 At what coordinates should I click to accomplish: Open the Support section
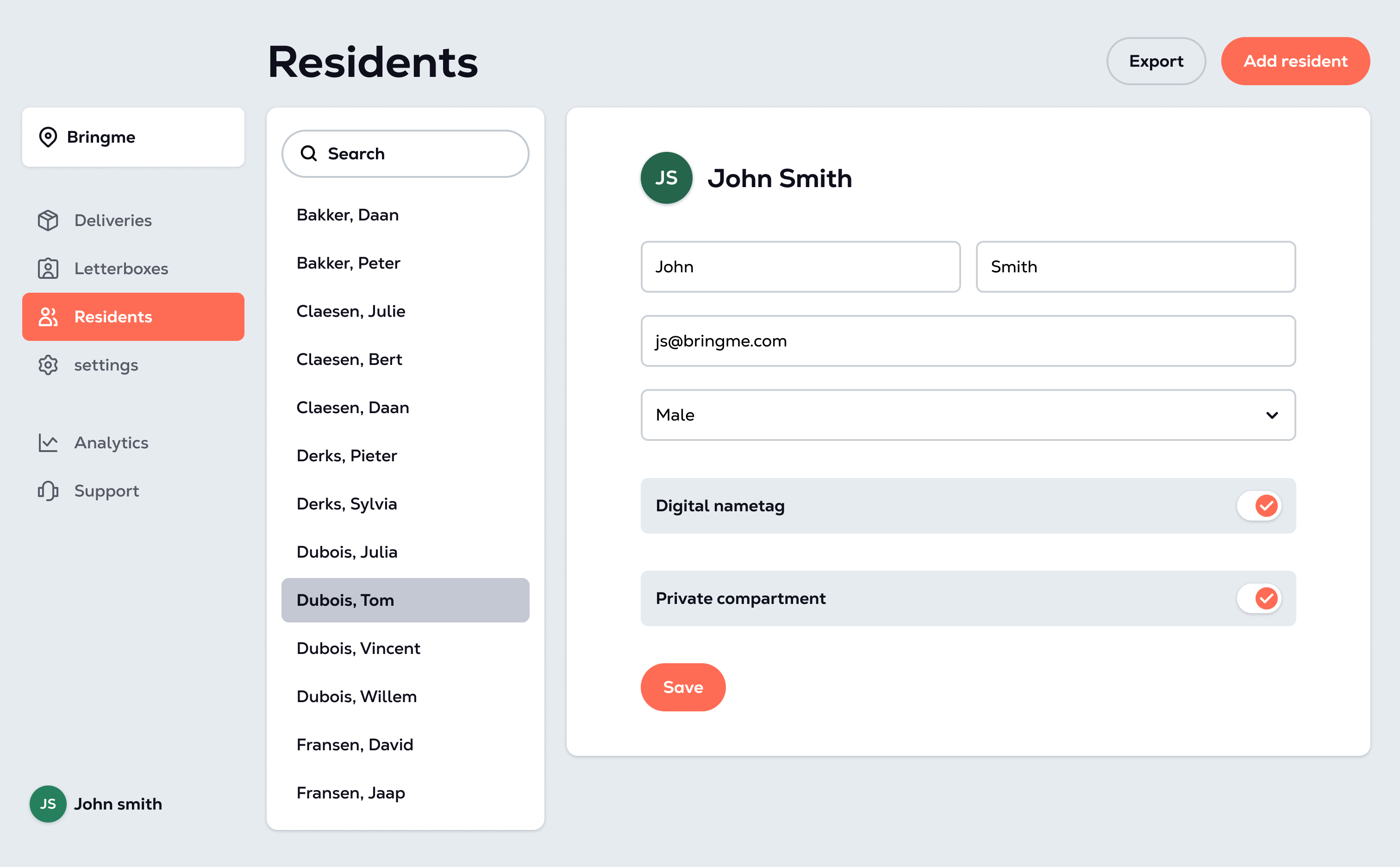(133, 491)
